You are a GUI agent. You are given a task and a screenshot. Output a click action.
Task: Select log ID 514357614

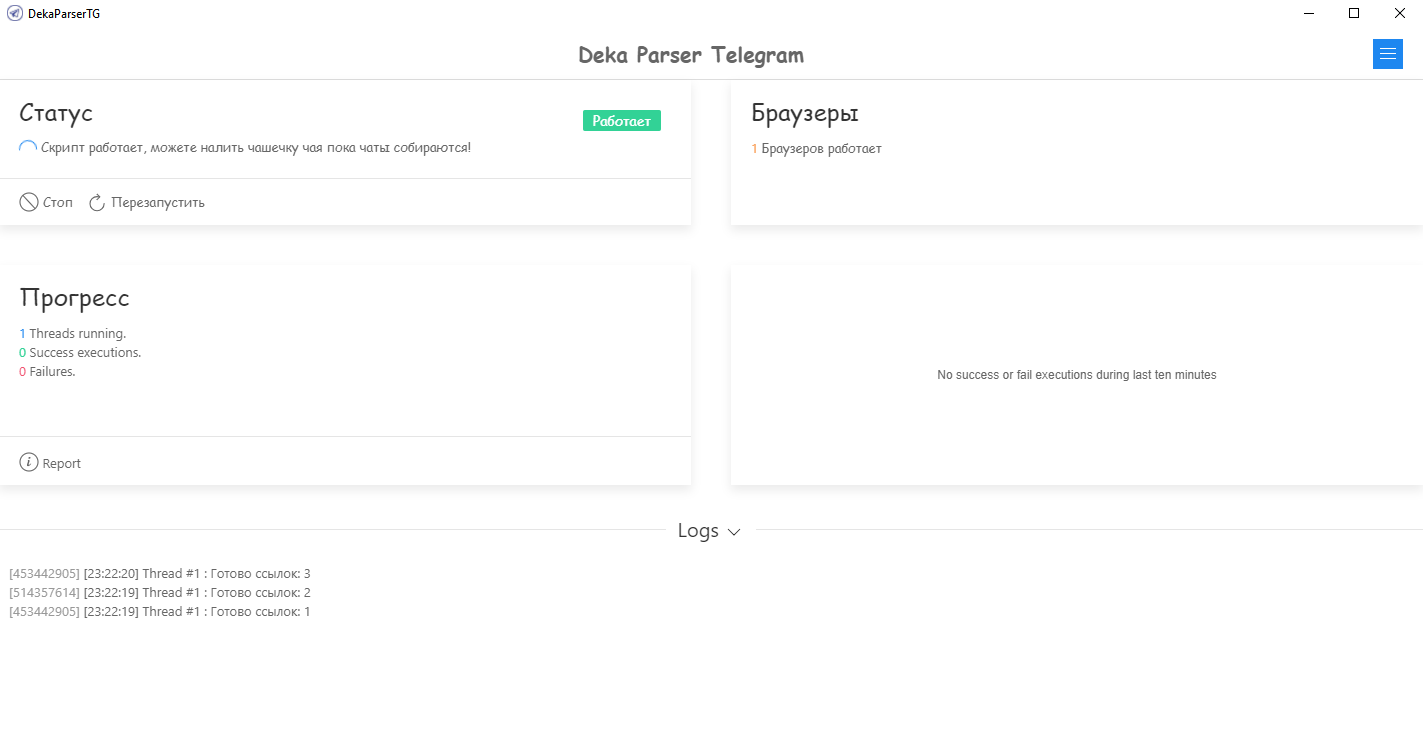(44, 592)
